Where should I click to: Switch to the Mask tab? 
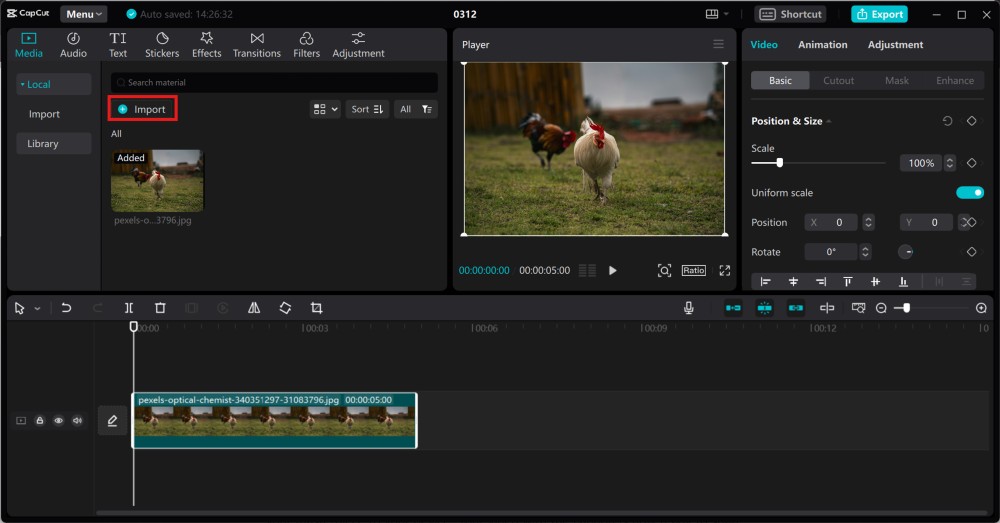pos(897,80)
